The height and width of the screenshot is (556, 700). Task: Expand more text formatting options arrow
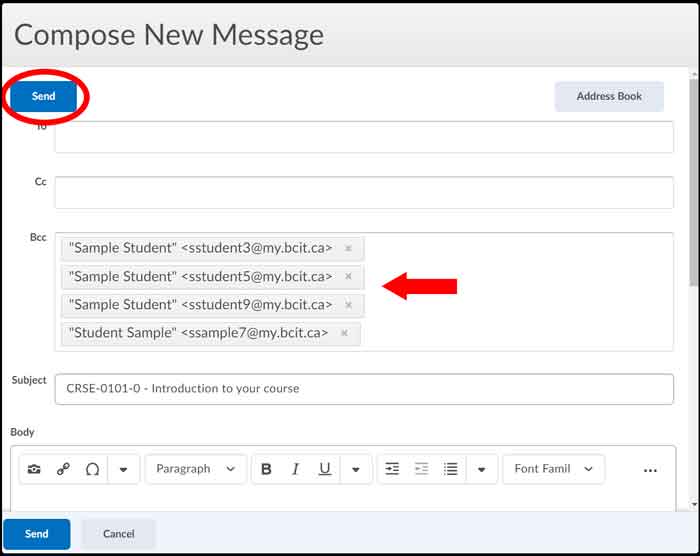(x=356, y=469)
